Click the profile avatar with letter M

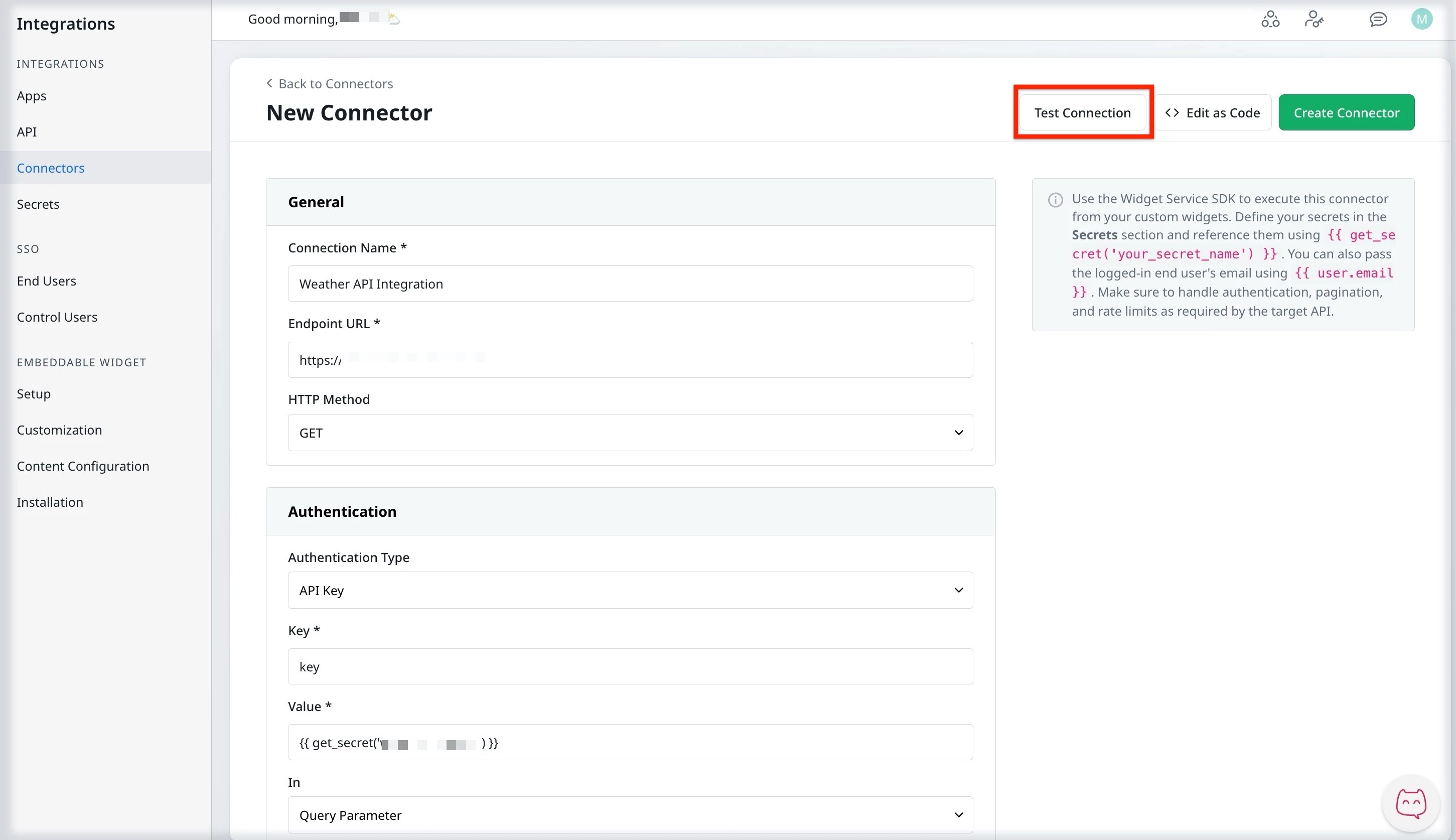pyautogui.click(x=1421, y=19)
